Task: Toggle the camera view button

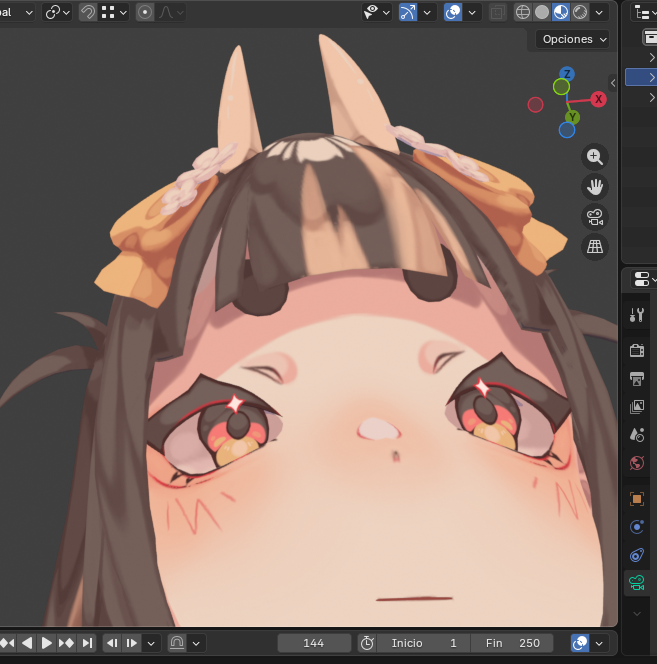Action: pos(595,217)
